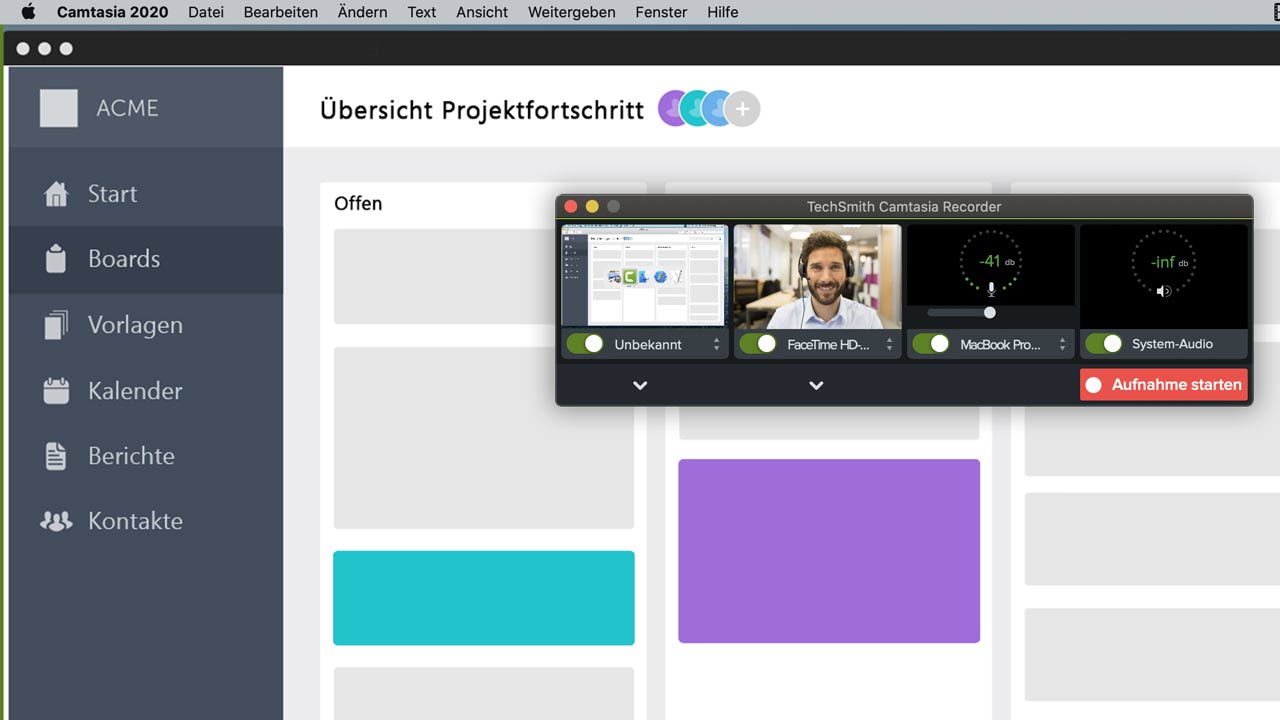Open the MacBook Pro microphone dropdown

(1062, 344)
